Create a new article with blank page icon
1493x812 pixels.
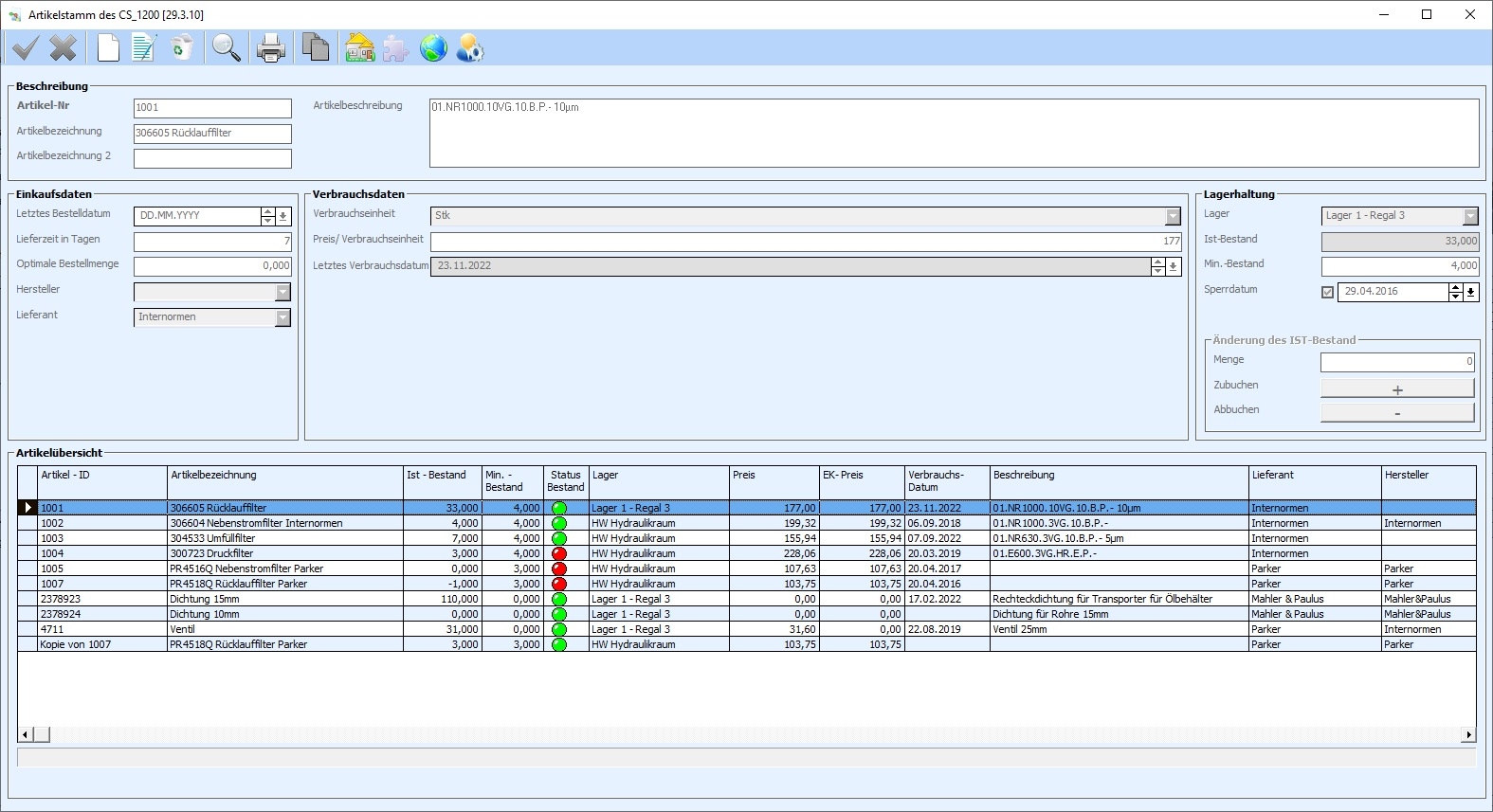[x=108, y=47]
